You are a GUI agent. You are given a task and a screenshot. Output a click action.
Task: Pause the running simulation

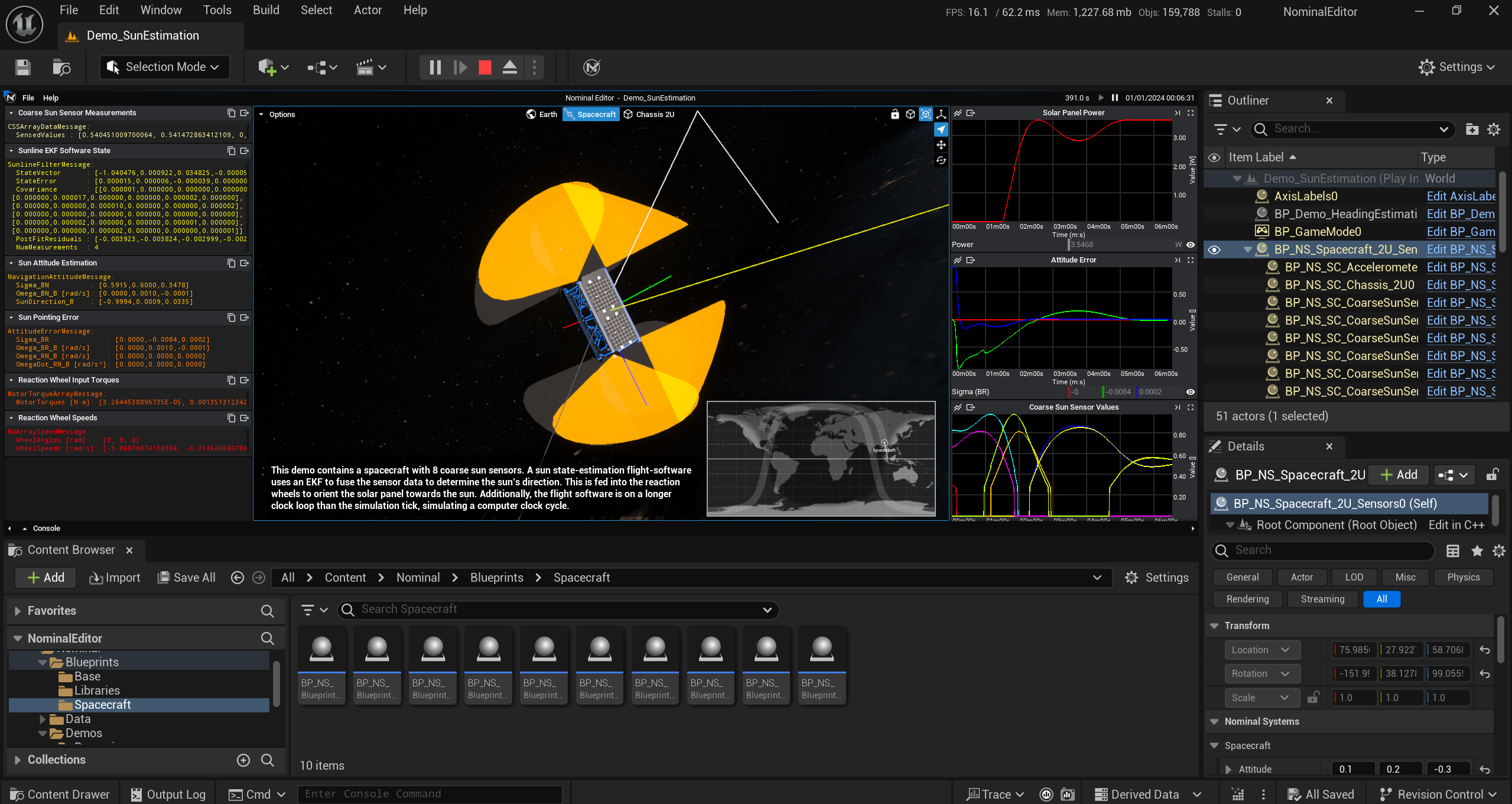pos(435,67)
